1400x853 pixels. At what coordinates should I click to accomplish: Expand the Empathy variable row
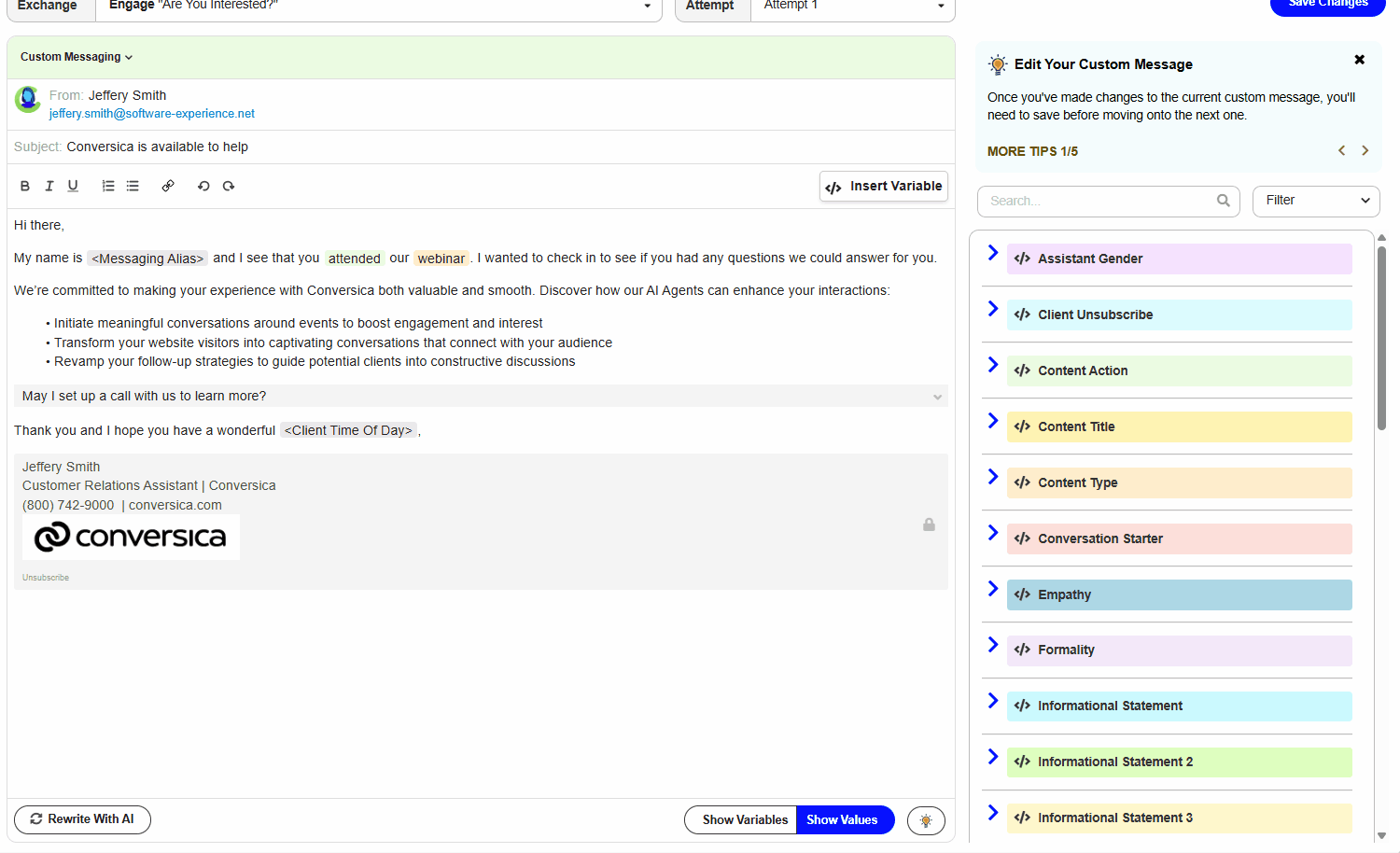pyautogui.click(x=993, y=589)
